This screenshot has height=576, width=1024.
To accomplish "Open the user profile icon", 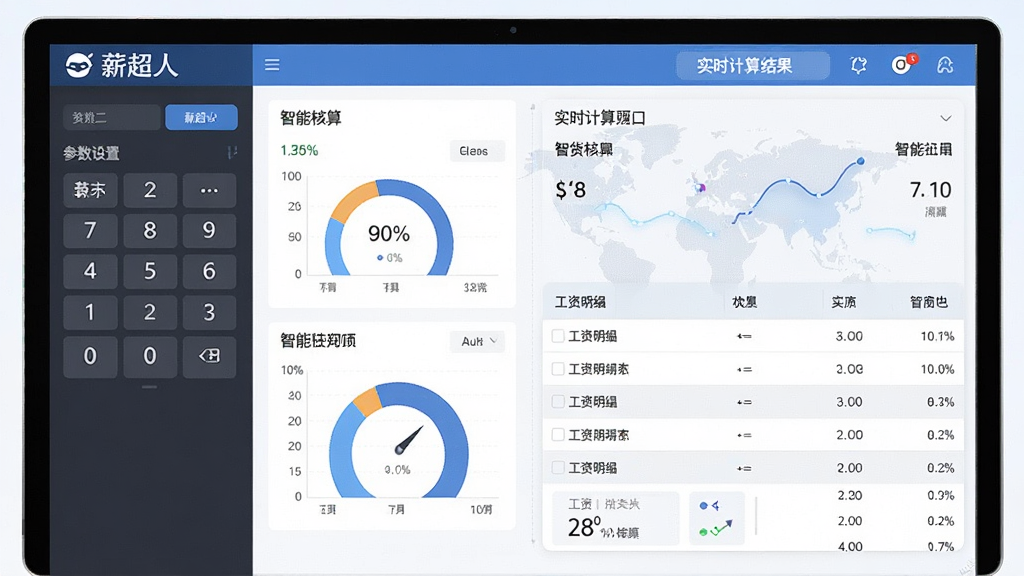I will [945, 65].
